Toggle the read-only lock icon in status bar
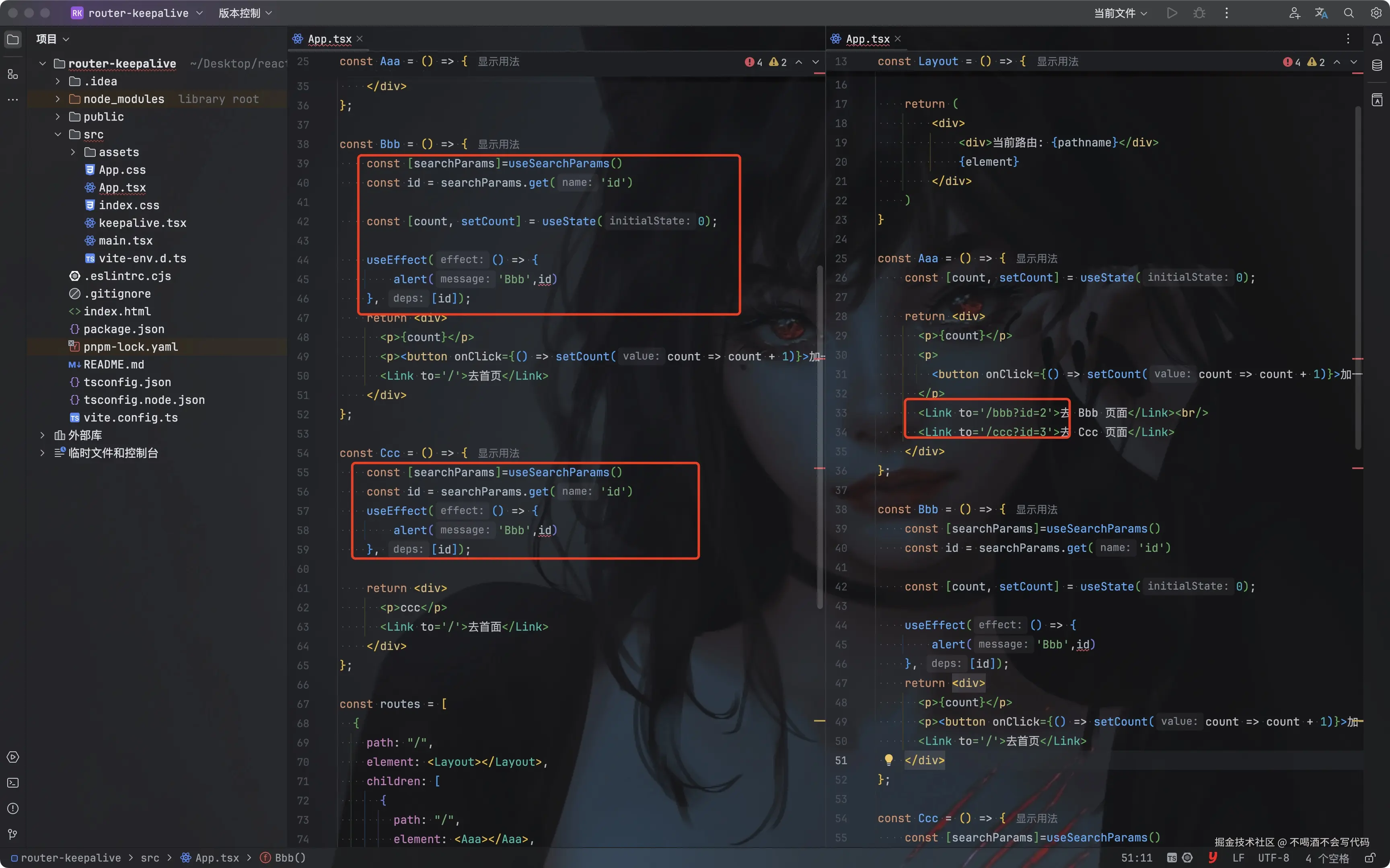The height and width of the screenshot is (868, 1390). (x=1369, y=858)
